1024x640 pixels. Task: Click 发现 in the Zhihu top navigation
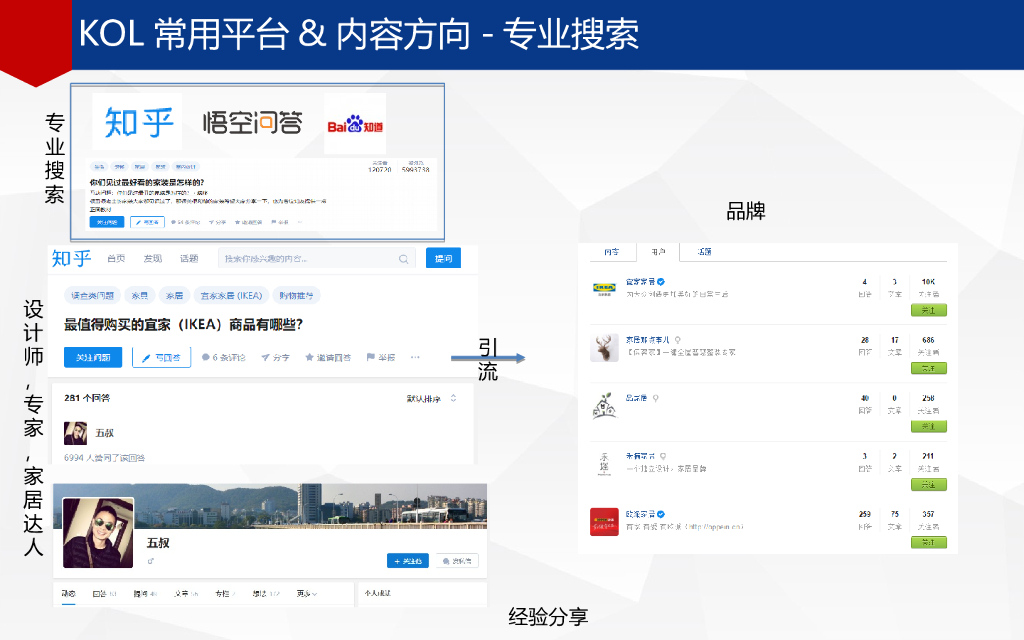coord(152,258)
